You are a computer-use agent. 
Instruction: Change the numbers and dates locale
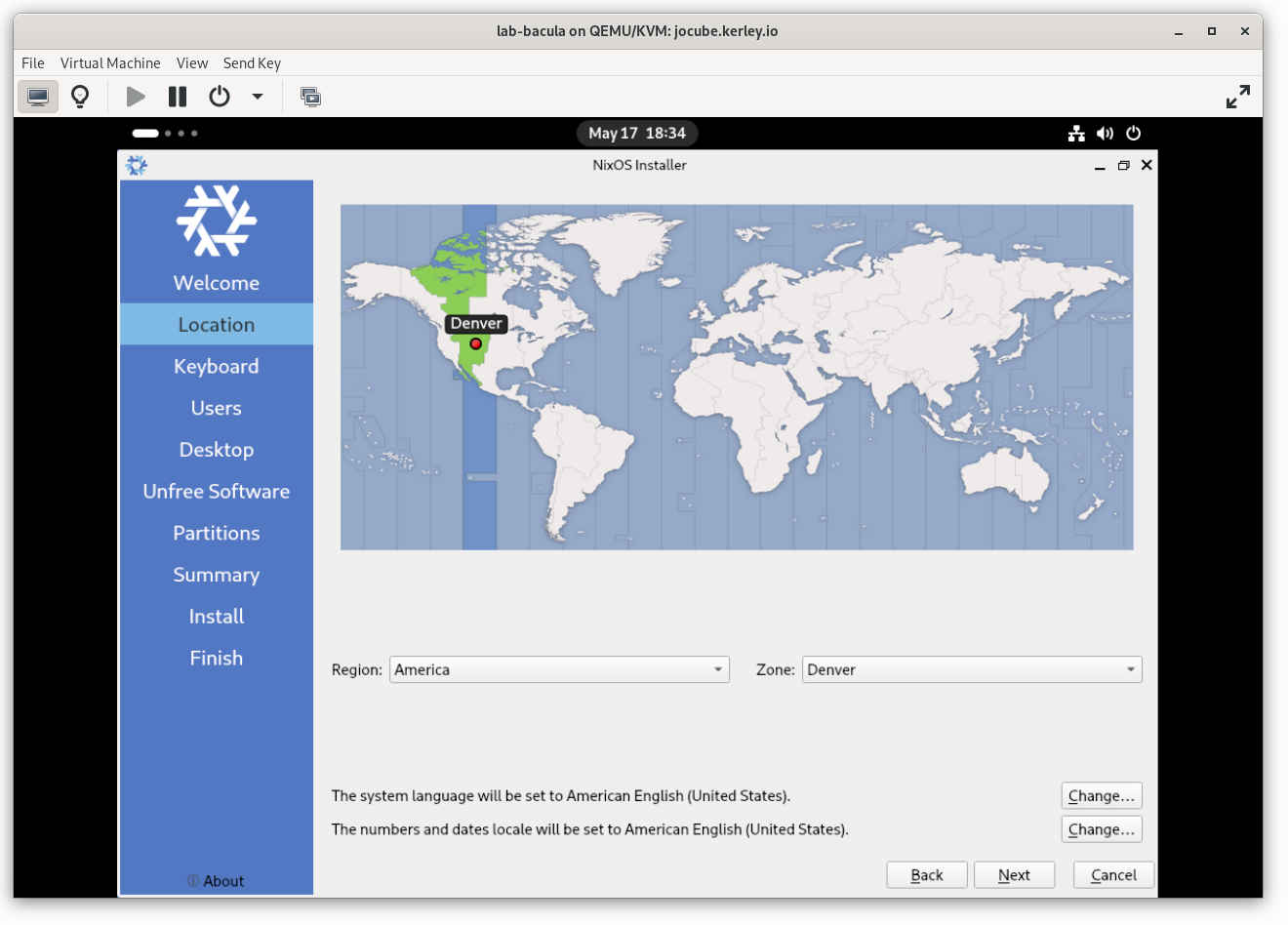(x=1102, y=829)
